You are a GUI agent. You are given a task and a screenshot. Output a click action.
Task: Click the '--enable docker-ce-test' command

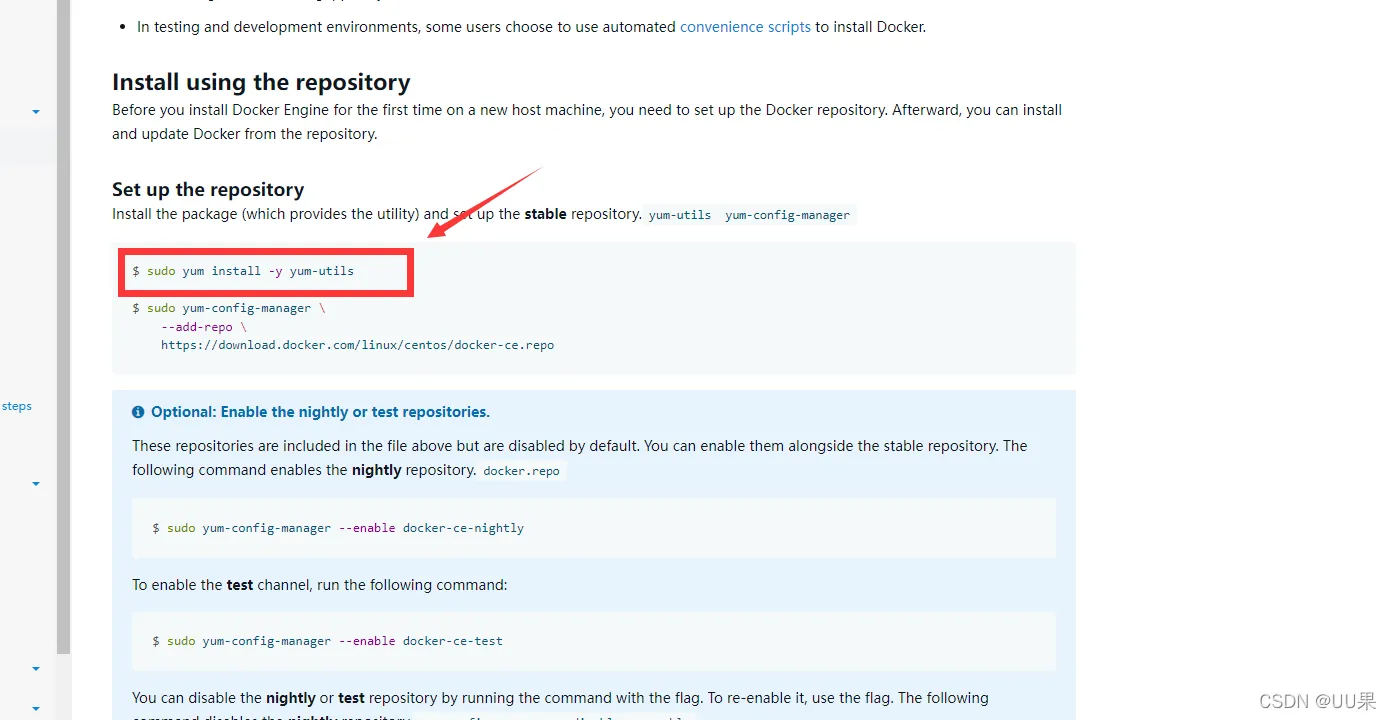pos(328,641)
